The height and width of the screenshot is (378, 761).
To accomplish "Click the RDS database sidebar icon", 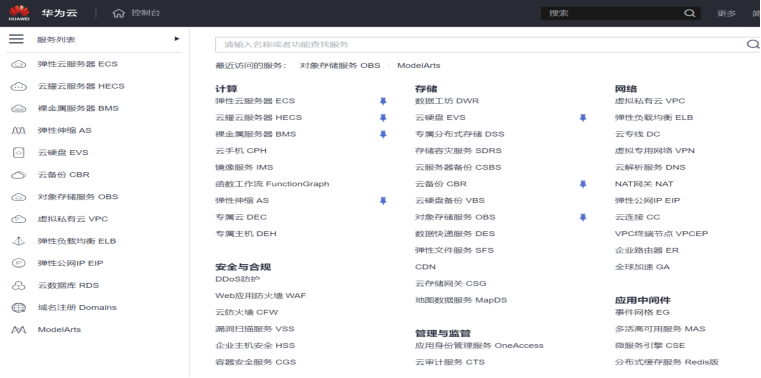I will pos(18,285).
